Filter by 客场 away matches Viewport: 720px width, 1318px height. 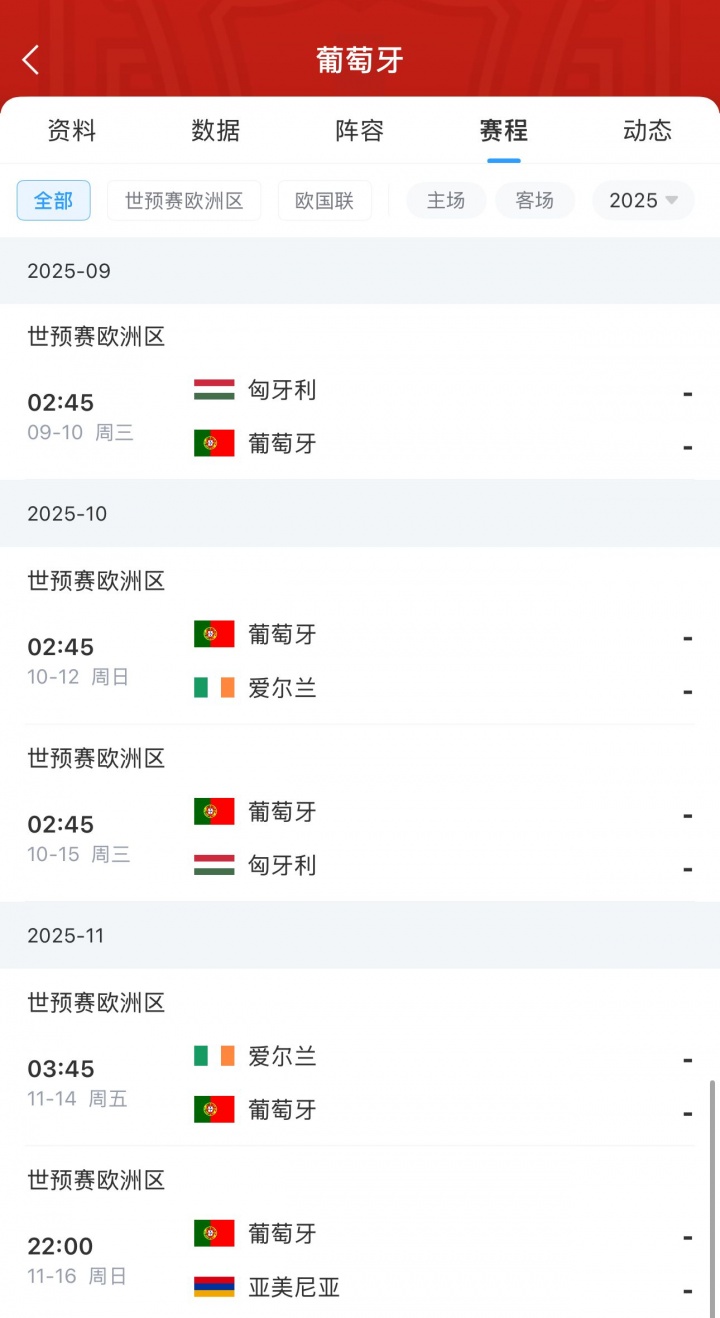click(x=535, y=200)
